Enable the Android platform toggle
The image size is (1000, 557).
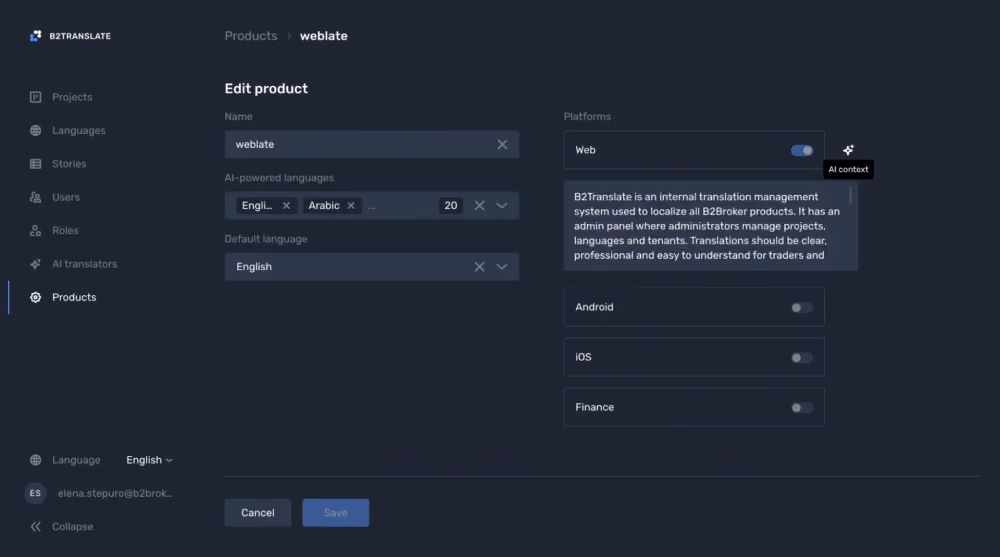tap(802, 308)
